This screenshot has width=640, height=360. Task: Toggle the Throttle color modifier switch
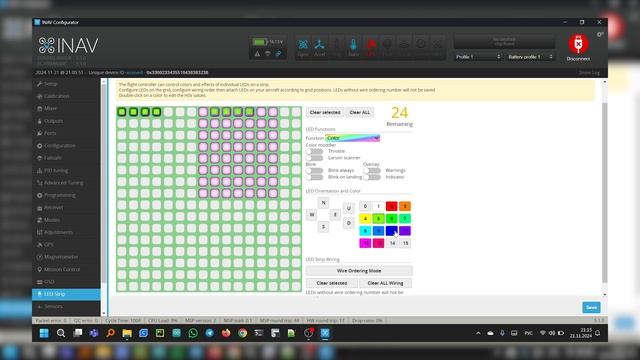click(314, 151)
